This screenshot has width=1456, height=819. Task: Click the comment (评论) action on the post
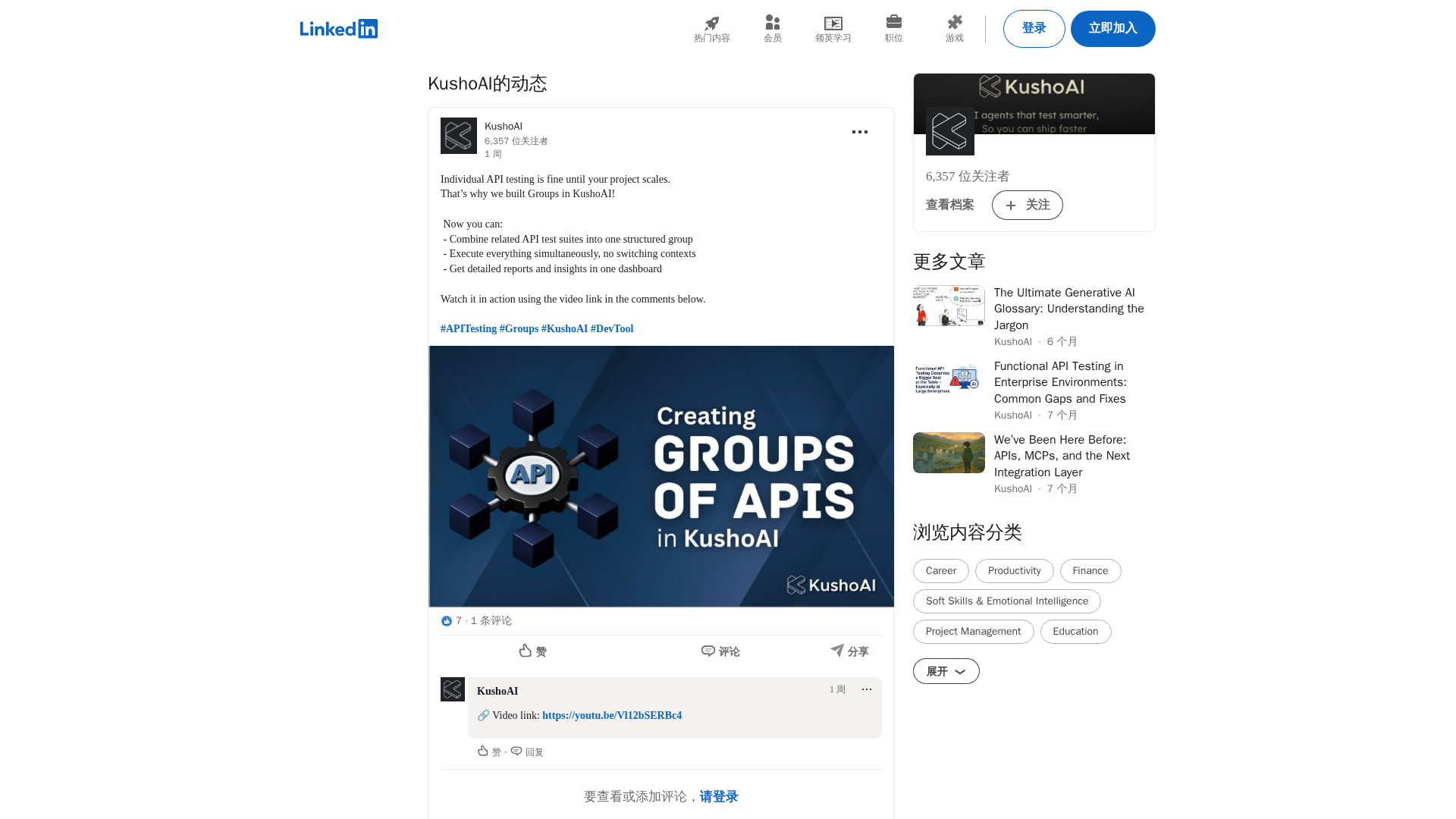pos(720,651)
